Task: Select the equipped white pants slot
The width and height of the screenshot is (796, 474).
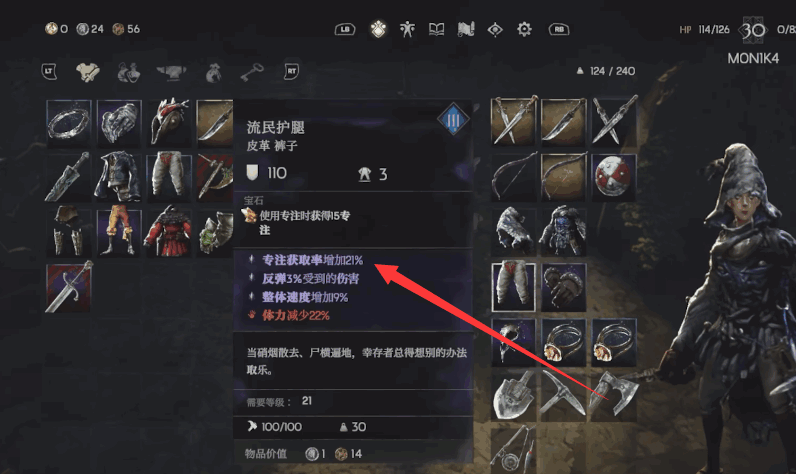Action: (513, 287)
